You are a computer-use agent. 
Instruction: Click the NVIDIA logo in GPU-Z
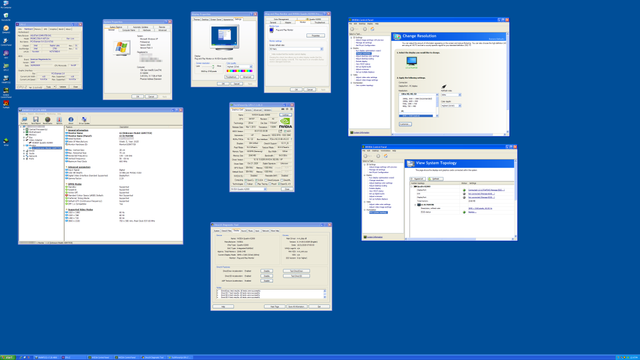(285, 123)
